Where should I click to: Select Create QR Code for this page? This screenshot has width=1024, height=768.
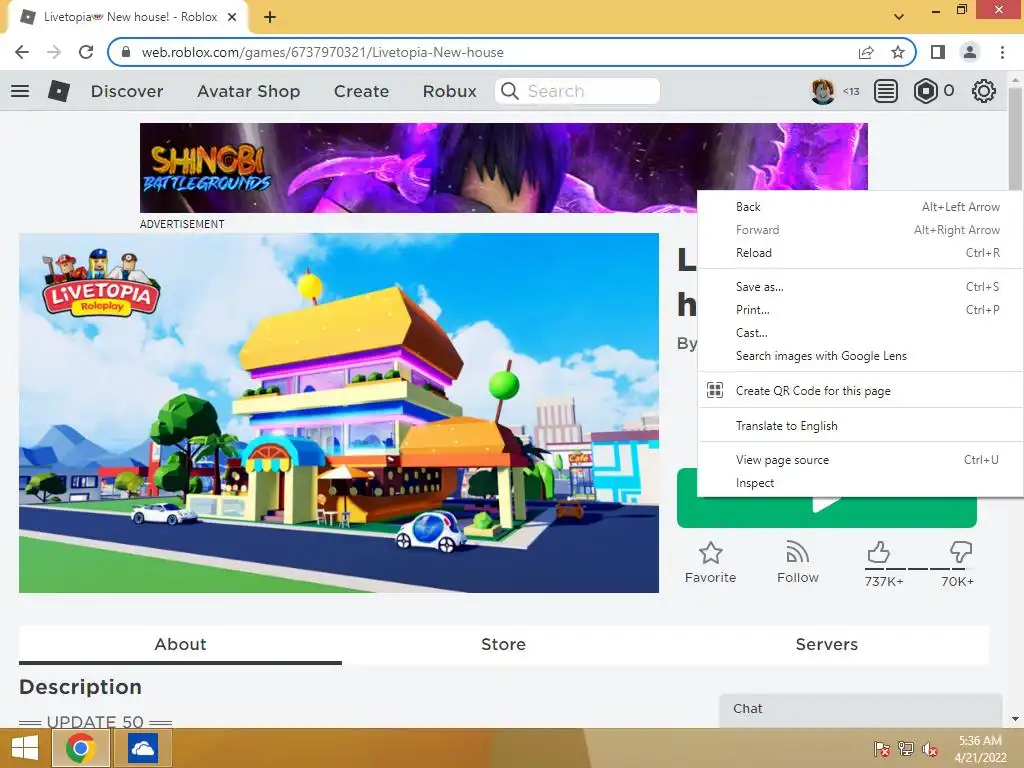tap(861, 391)
